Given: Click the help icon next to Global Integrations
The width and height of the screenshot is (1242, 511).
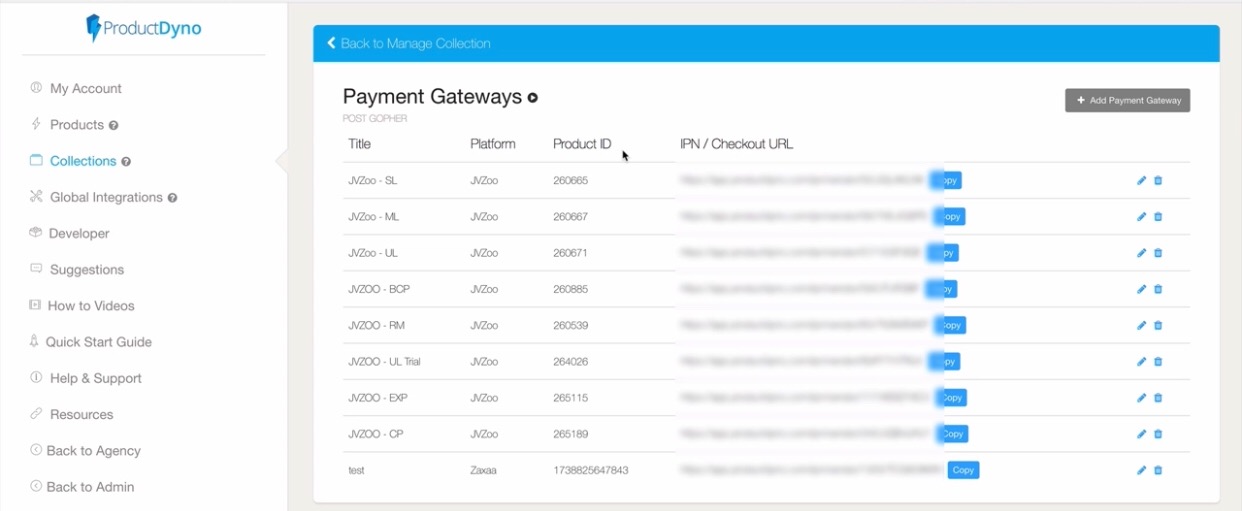Looking at the screenshot, I should (172, 198).
